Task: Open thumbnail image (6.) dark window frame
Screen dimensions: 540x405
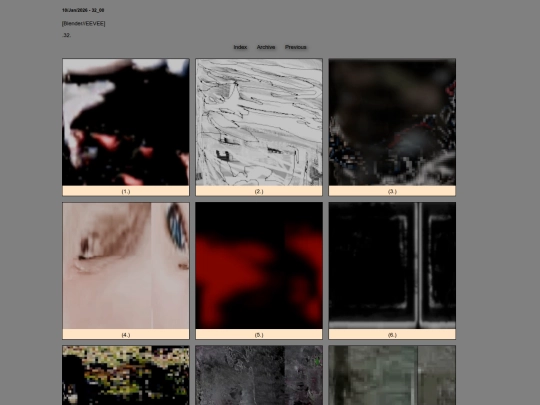Action: [392, 266]
